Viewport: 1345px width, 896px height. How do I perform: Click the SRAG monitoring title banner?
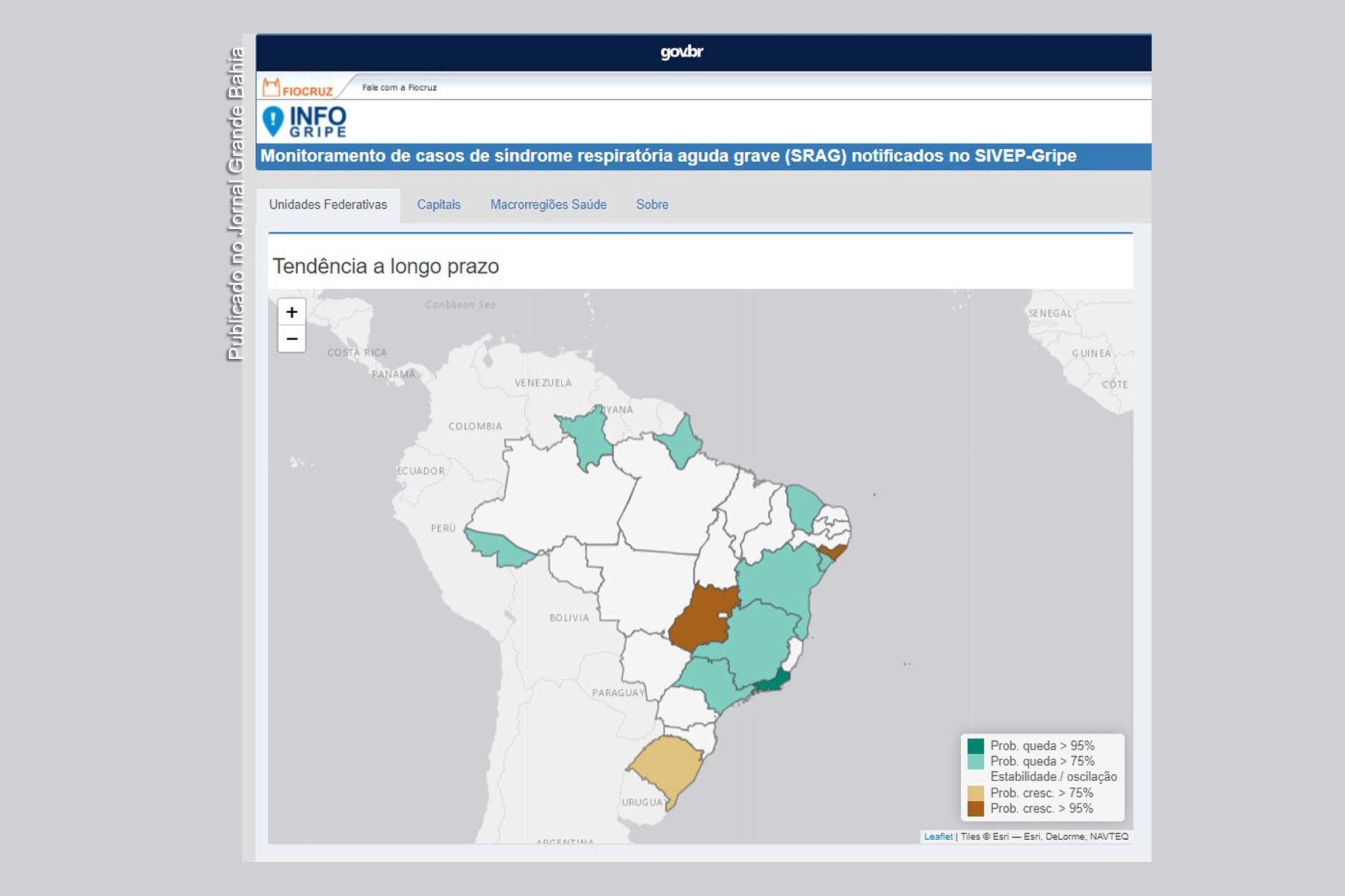pyautogui.click(x=703, y=156)
